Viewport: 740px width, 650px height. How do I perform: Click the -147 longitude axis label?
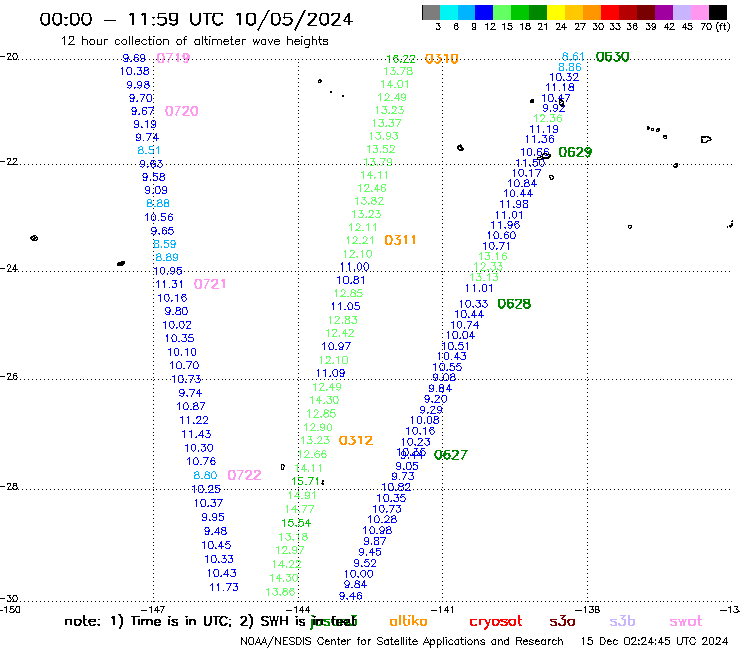click(x=153, y=609)
